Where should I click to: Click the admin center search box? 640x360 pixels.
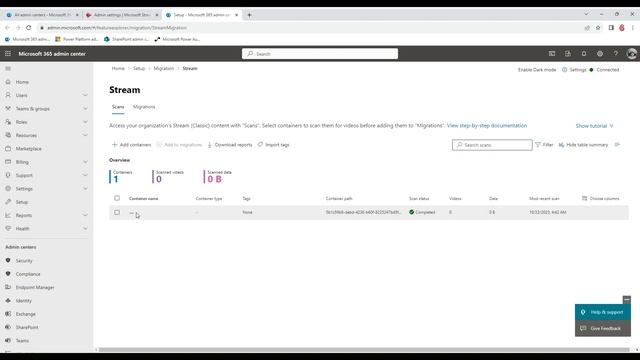pyautogui.click(x=320, y=53)
